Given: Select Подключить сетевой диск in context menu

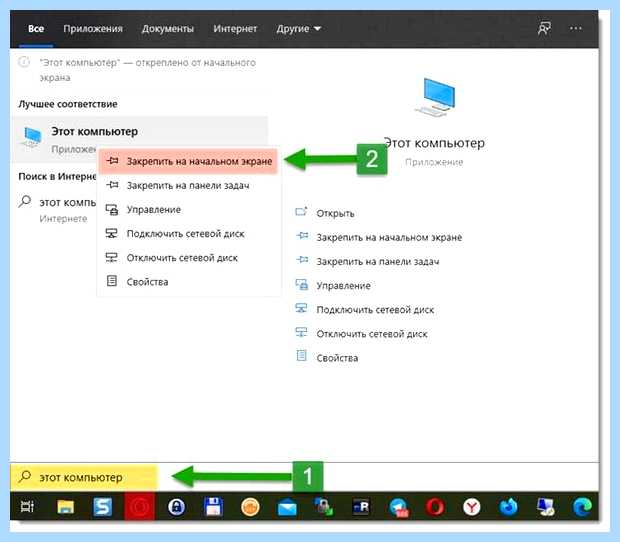Looking at the screenshot, I should tap(188, 234).
